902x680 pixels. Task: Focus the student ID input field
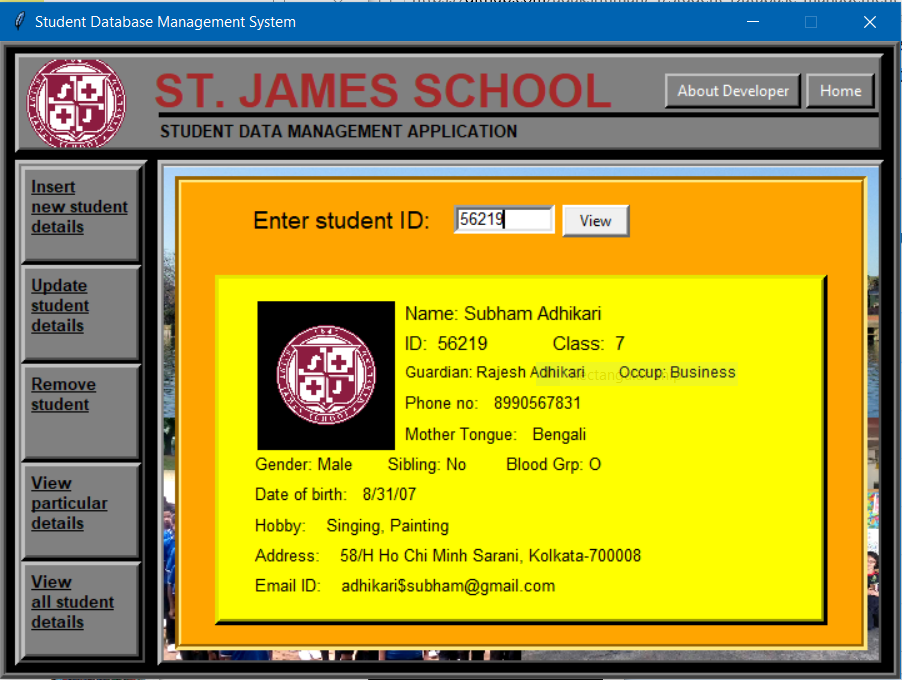tap(504, 219)
